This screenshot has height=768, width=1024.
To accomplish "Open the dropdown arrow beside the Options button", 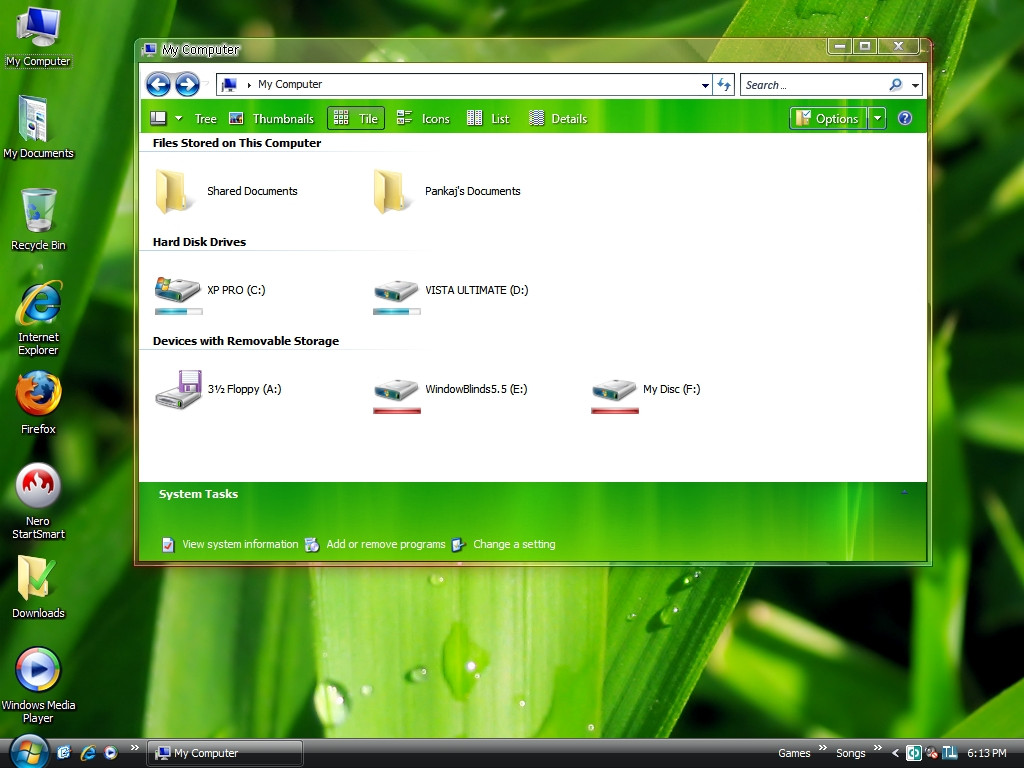I will click(878, 118).
